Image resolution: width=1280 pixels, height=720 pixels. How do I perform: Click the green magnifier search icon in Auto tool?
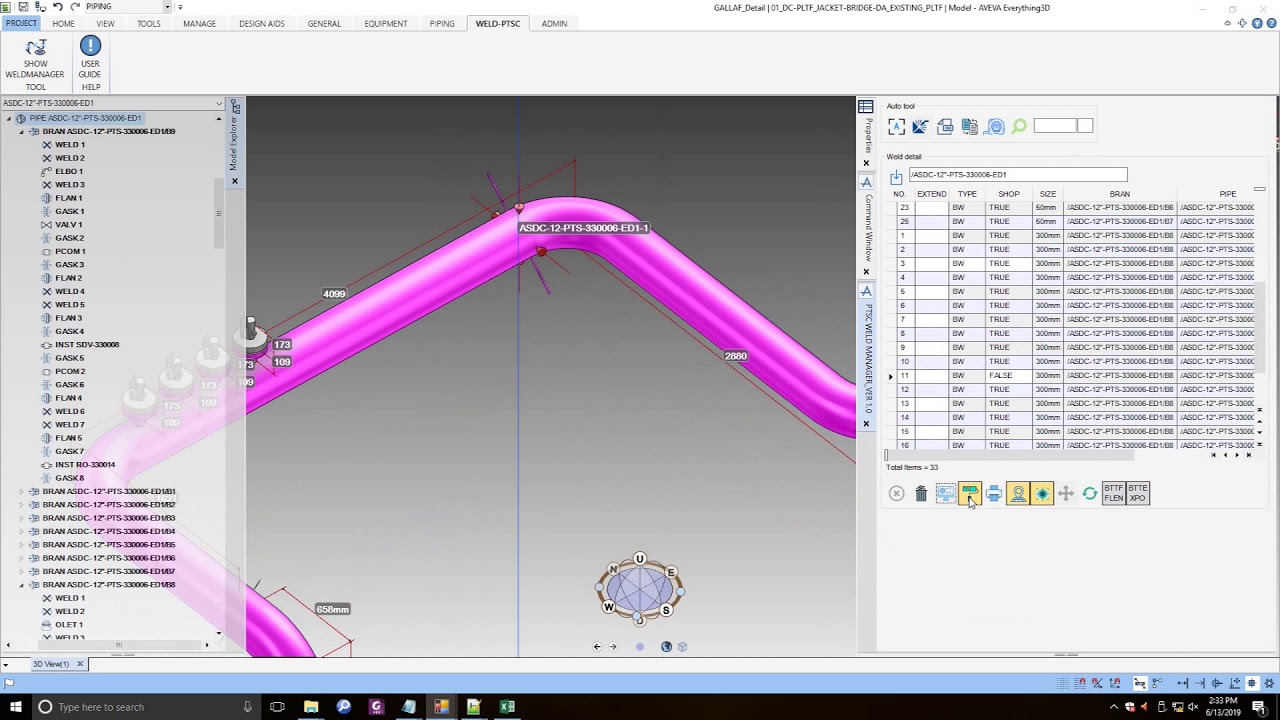(x=1019, y=126)
